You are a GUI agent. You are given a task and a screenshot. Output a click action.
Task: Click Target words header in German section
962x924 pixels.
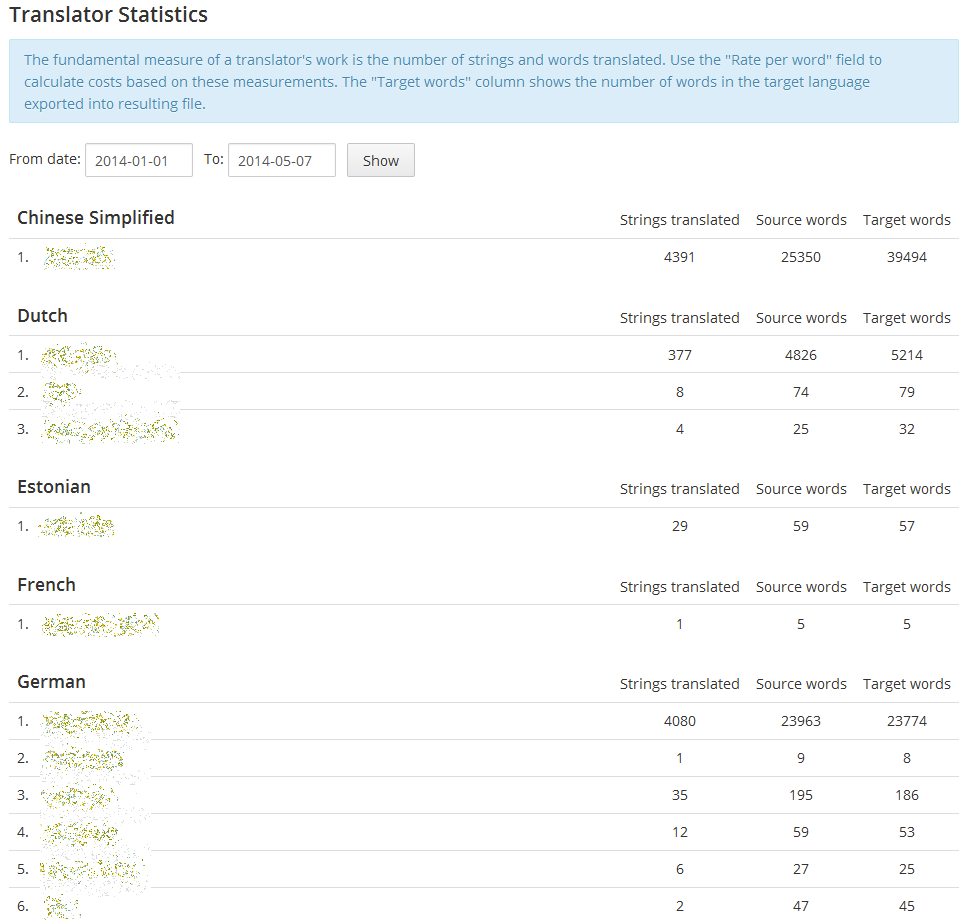pos(907,684)
